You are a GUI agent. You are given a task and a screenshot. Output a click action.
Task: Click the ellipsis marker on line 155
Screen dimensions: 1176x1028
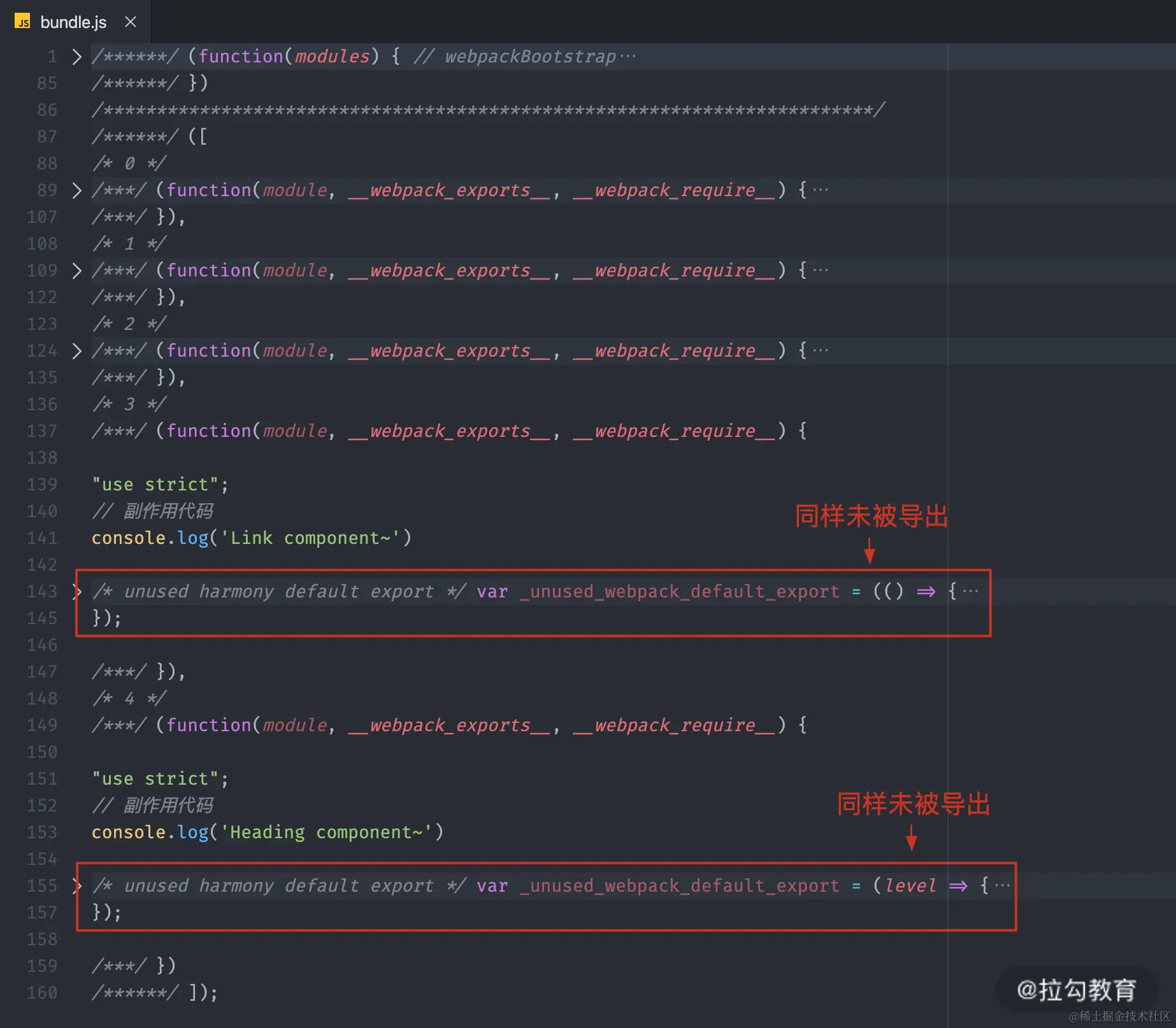point(1003,884)
